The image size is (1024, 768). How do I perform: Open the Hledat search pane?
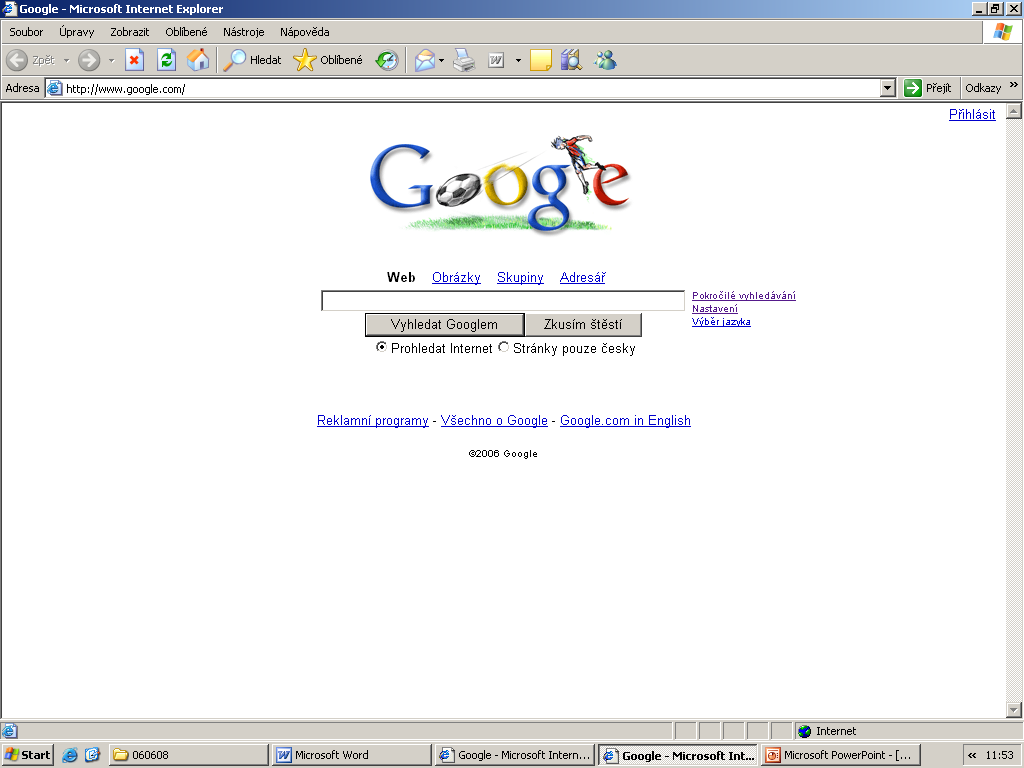(x=253, y=60)
